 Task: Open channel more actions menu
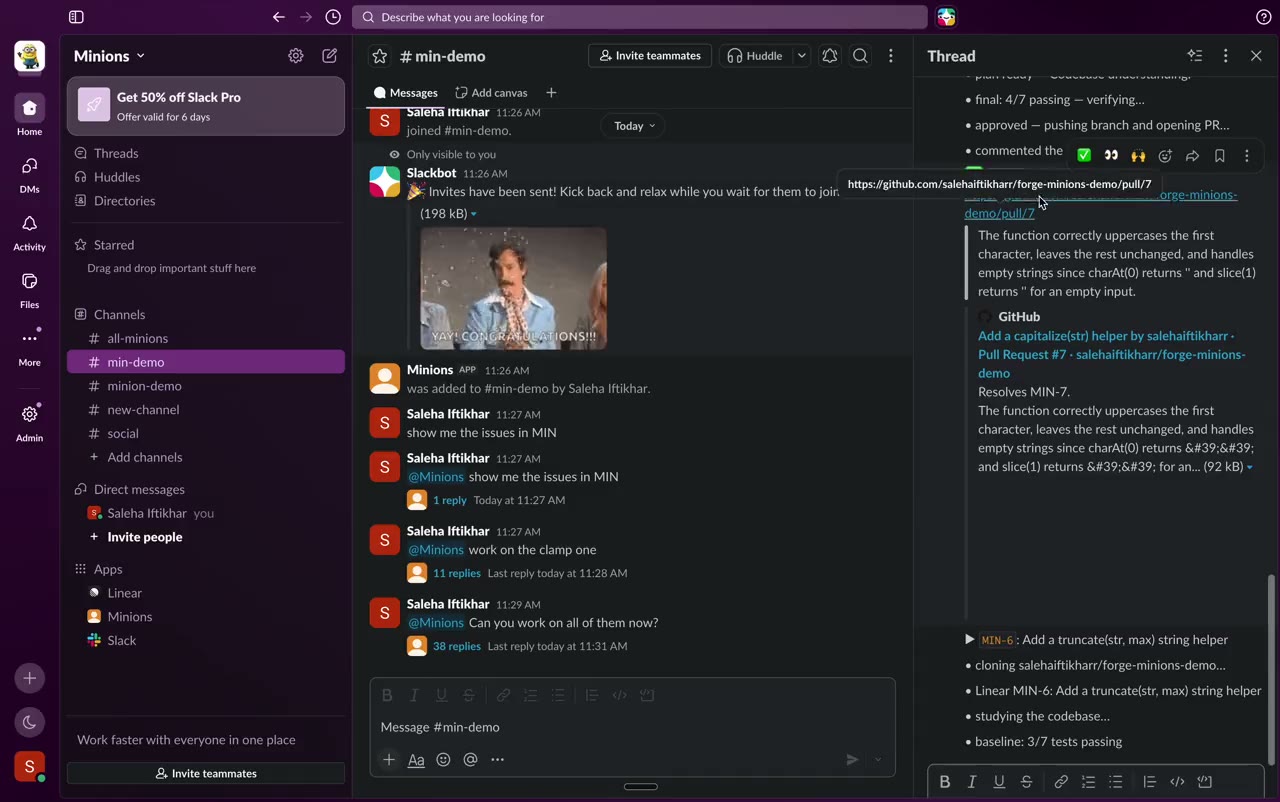click(x=891, y=56)
